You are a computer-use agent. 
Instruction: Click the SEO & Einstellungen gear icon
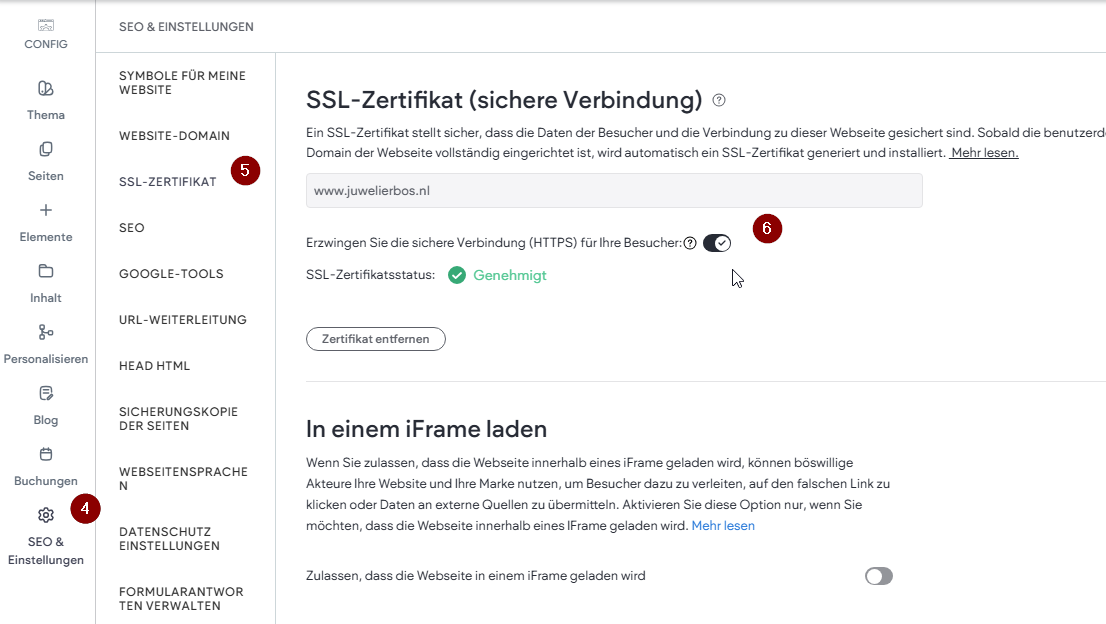[46, 515]
